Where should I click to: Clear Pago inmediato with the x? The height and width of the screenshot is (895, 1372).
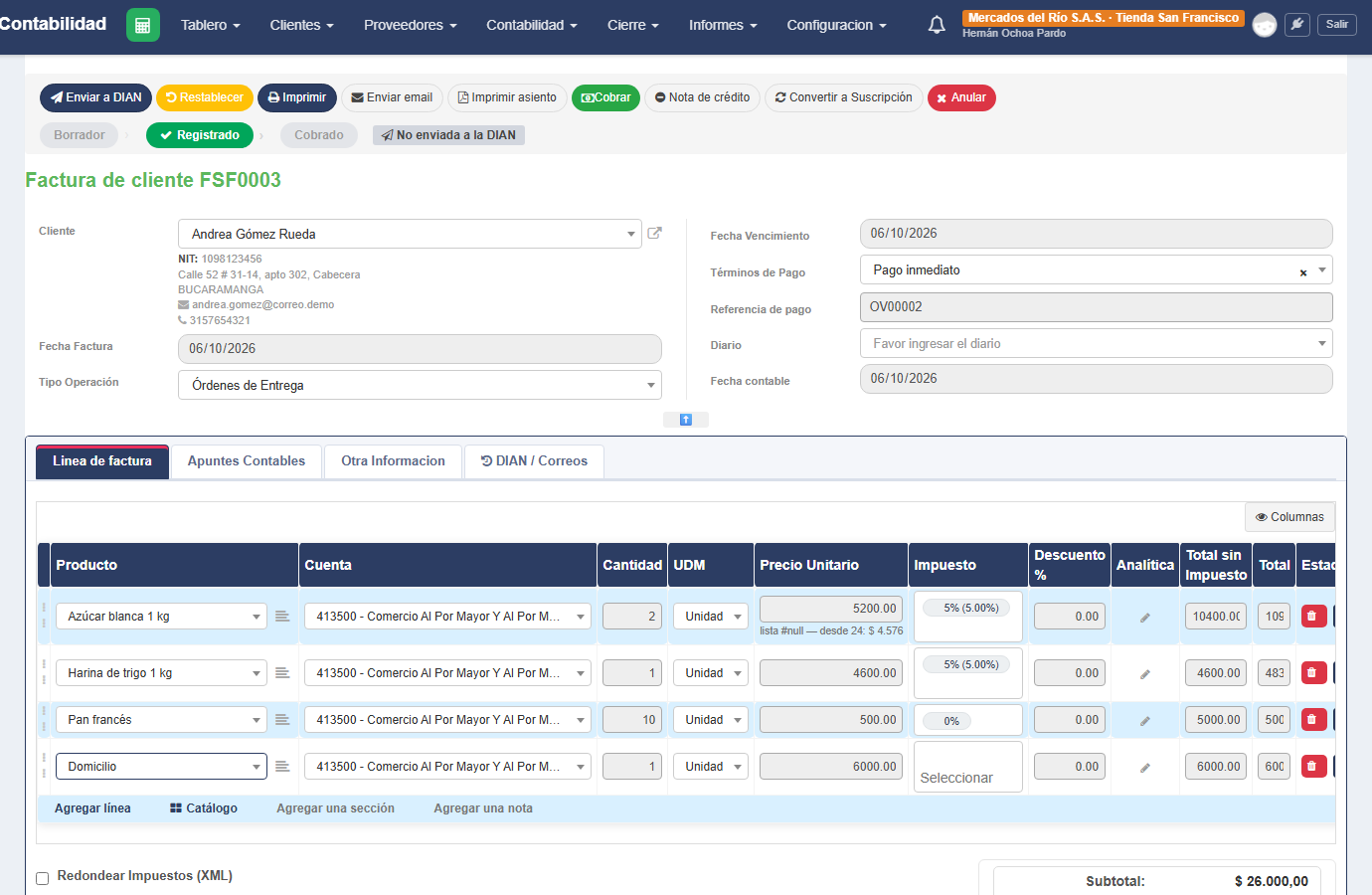(x=1303, y=272)
